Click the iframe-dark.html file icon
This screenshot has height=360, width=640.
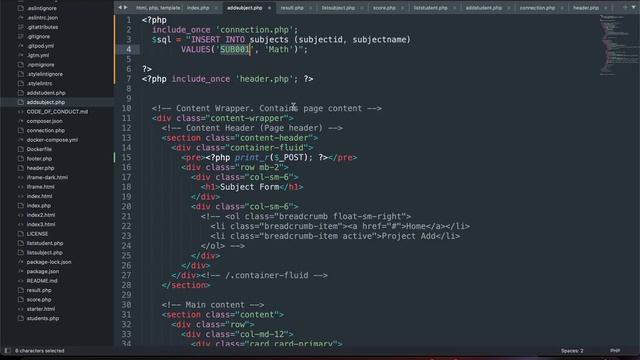click(20, 177)
